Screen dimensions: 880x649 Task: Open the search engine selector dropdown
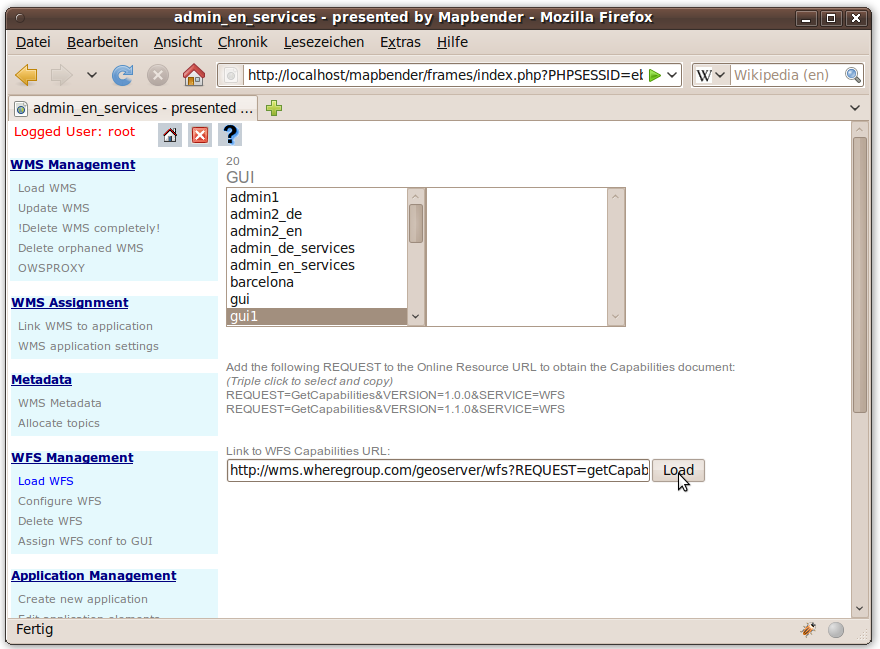tap(711, 75)
